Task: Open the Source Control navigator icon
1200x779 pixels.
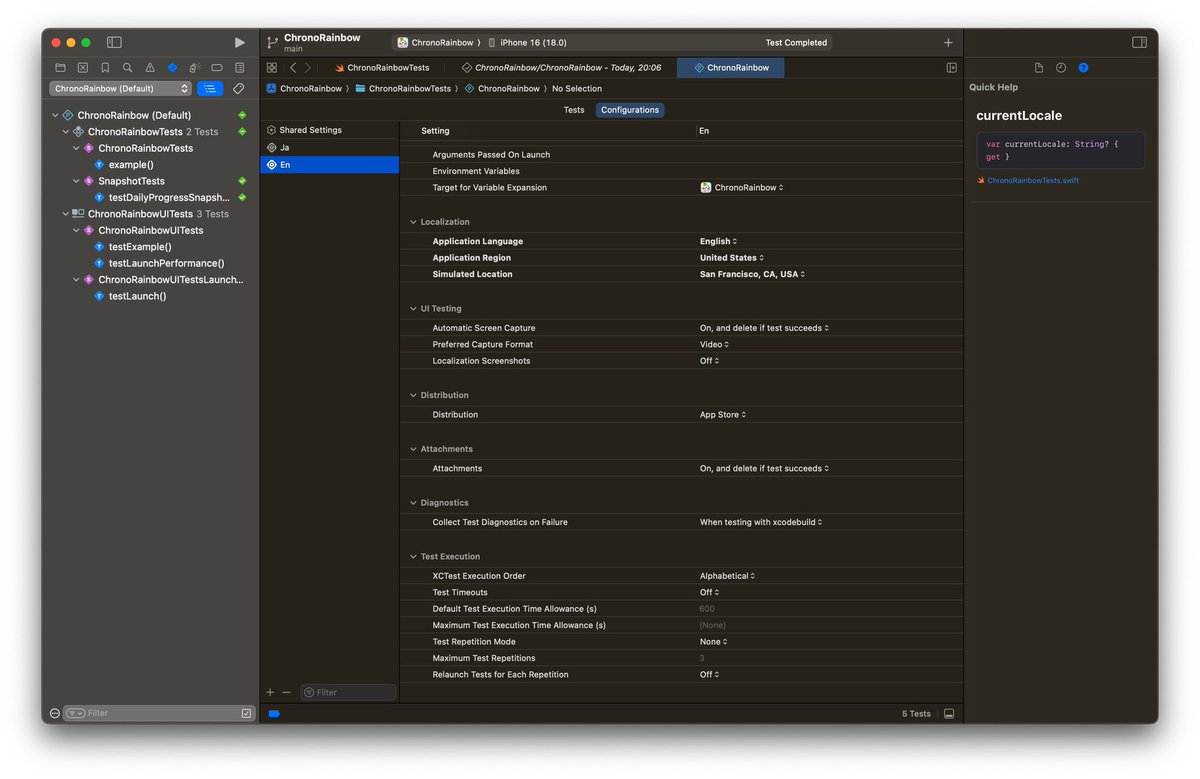Action: [83, 68]
